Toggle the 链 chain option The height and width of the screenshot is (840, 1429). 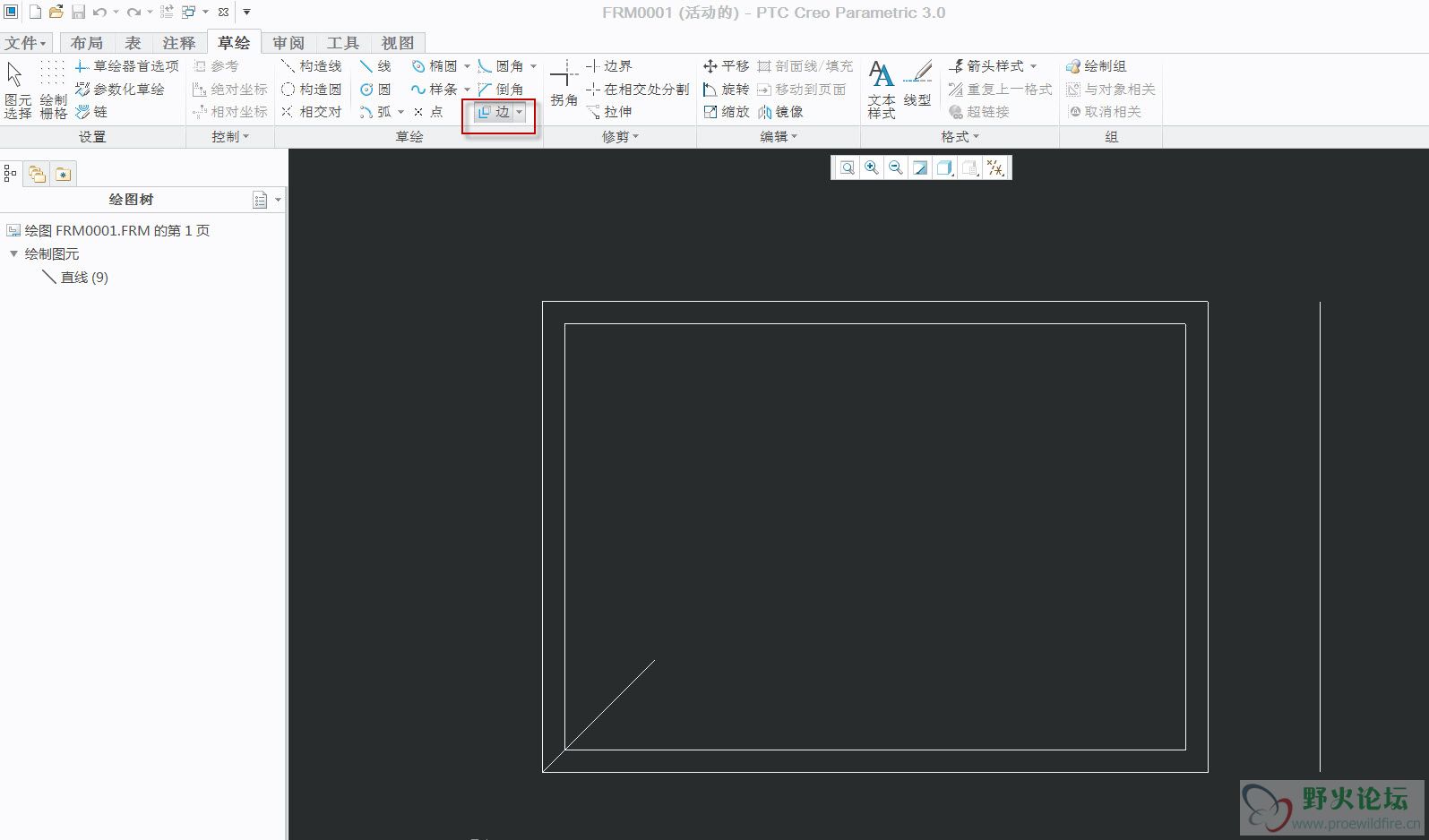[91, 112]
